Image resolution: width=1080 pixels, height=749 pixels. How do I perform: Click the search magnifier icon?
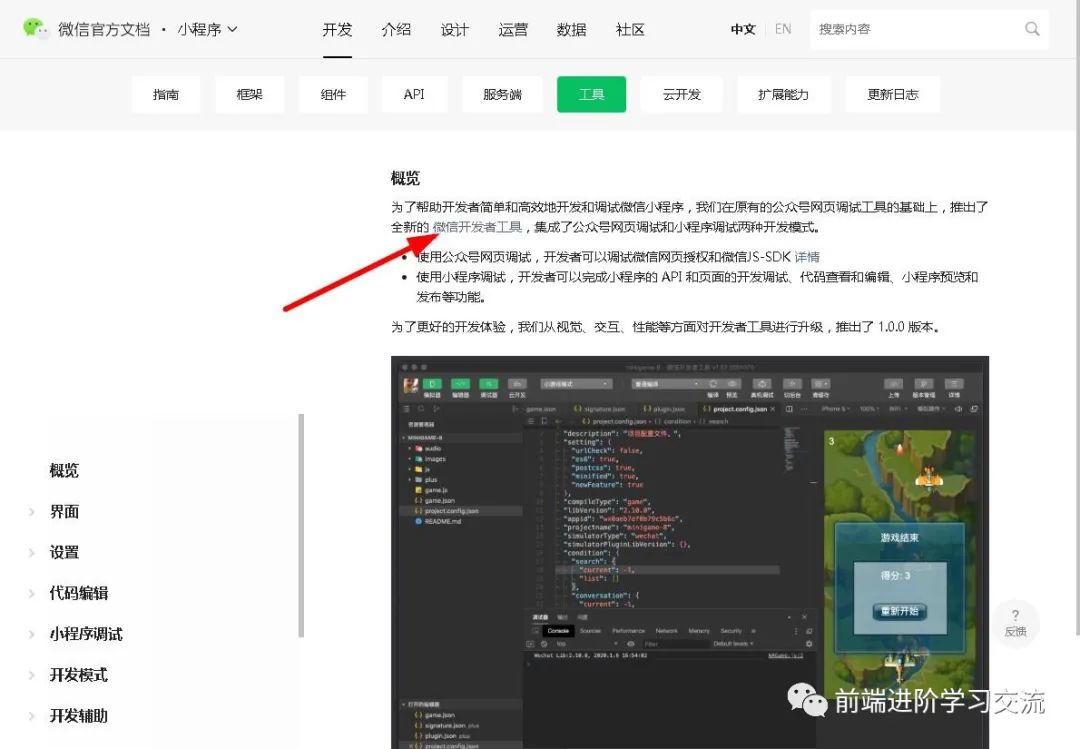[1032, 29]
